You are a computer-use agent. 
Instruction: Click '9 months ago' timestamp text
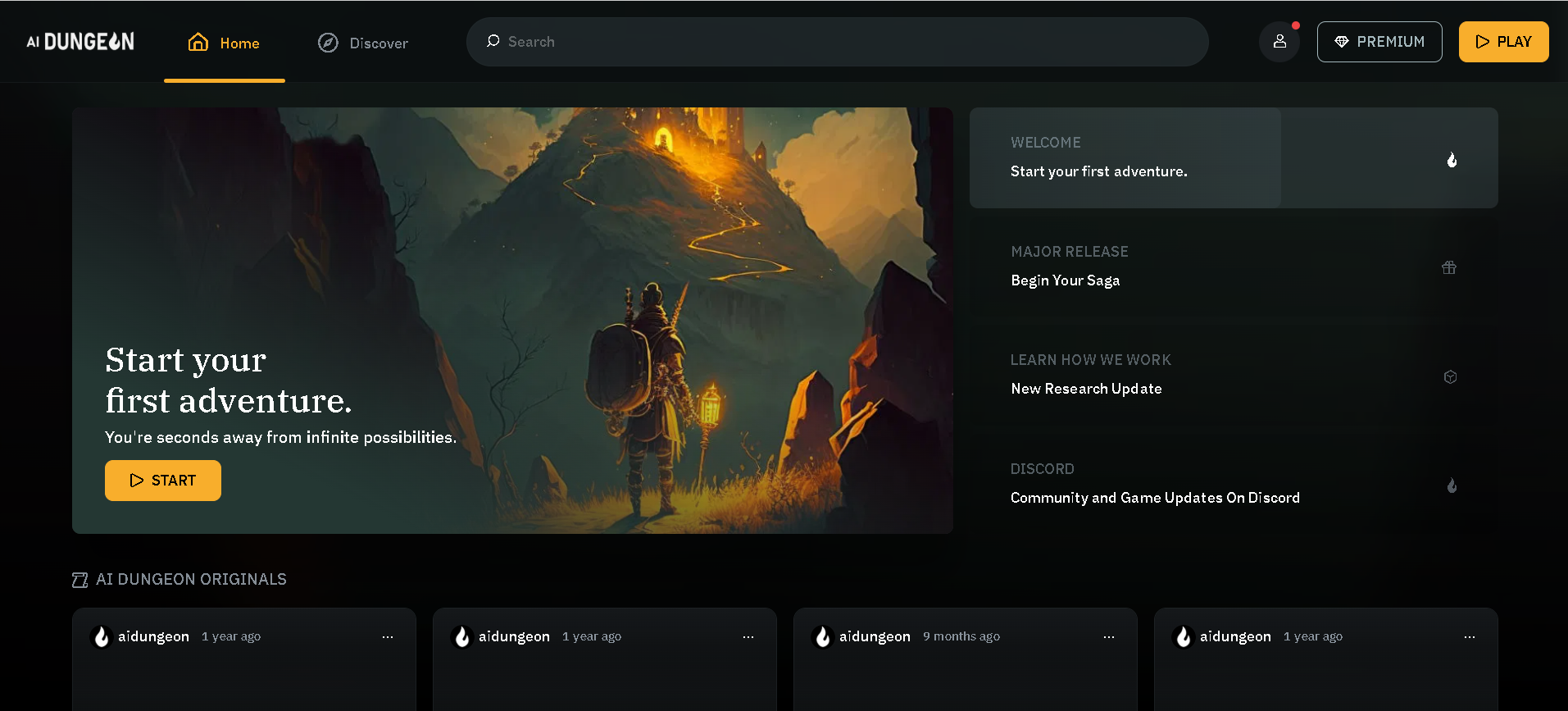961,636
